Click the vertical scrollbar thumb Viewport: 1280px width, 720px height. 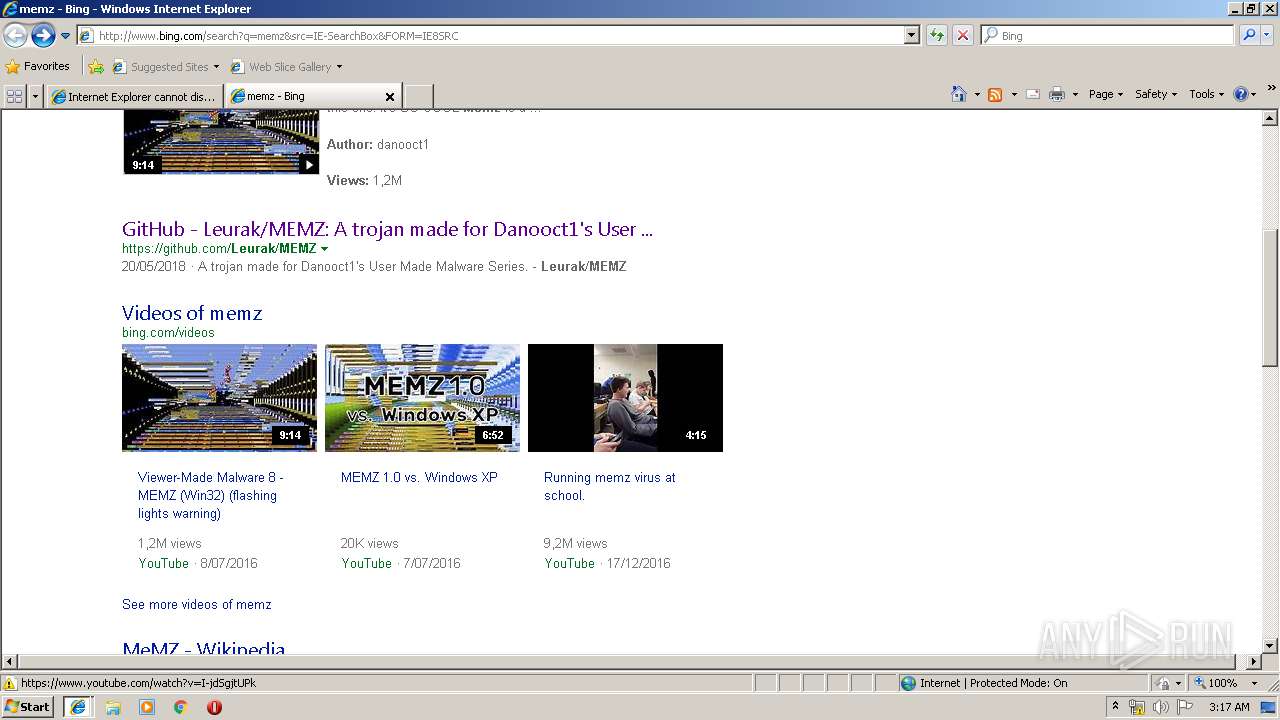click(x=1270, y=298)
